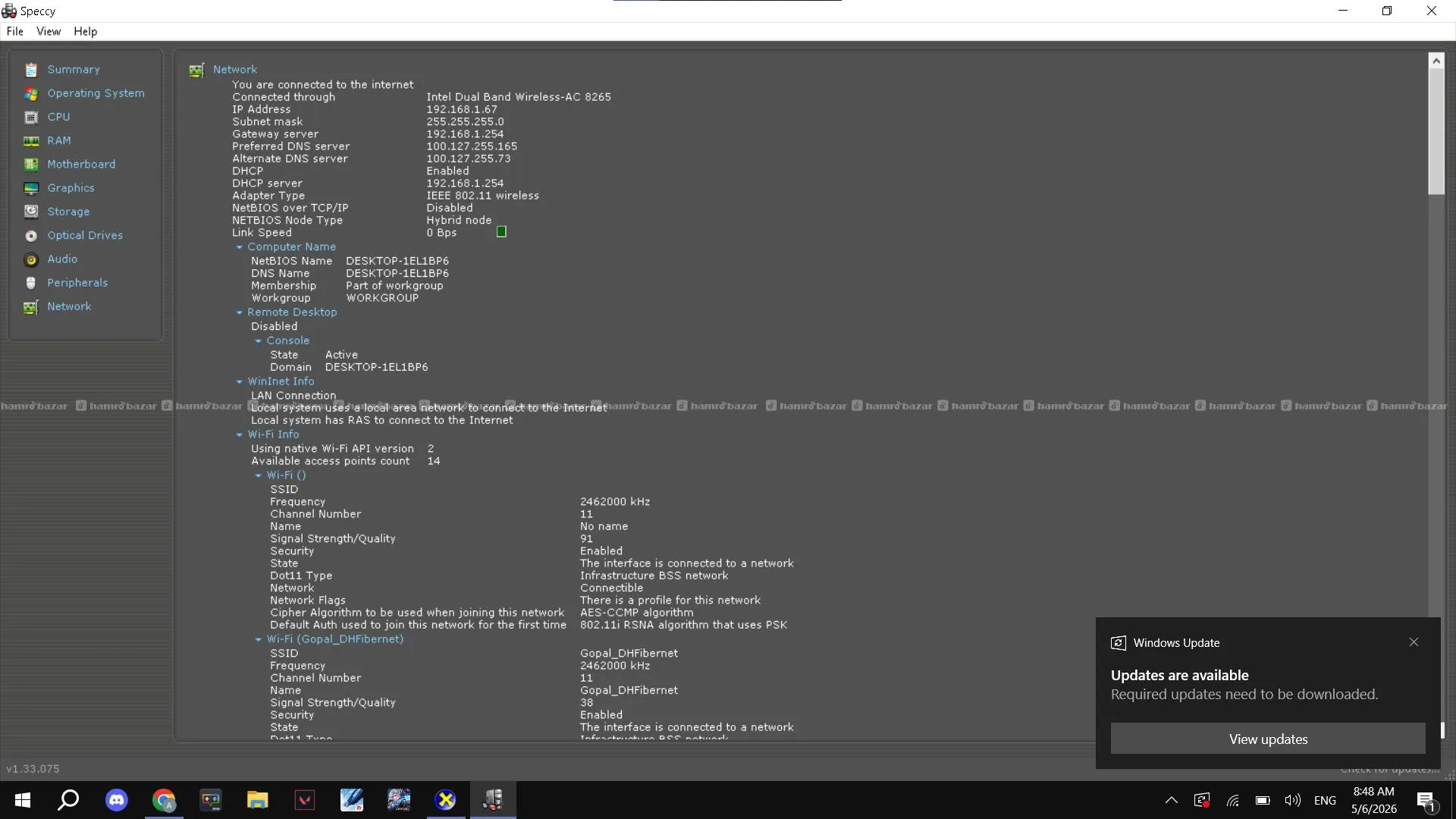Click the Gateway server value 192.168.1.254

[465, 134]
